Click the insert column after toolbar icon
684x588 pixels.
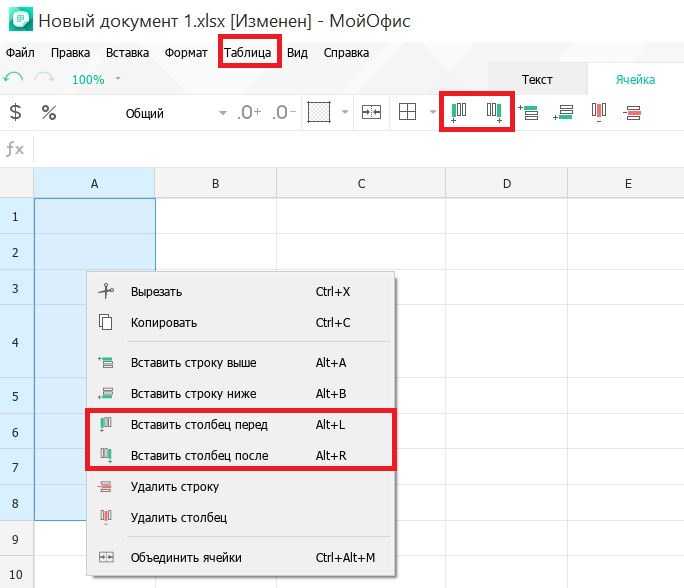[x=494, y=112]
